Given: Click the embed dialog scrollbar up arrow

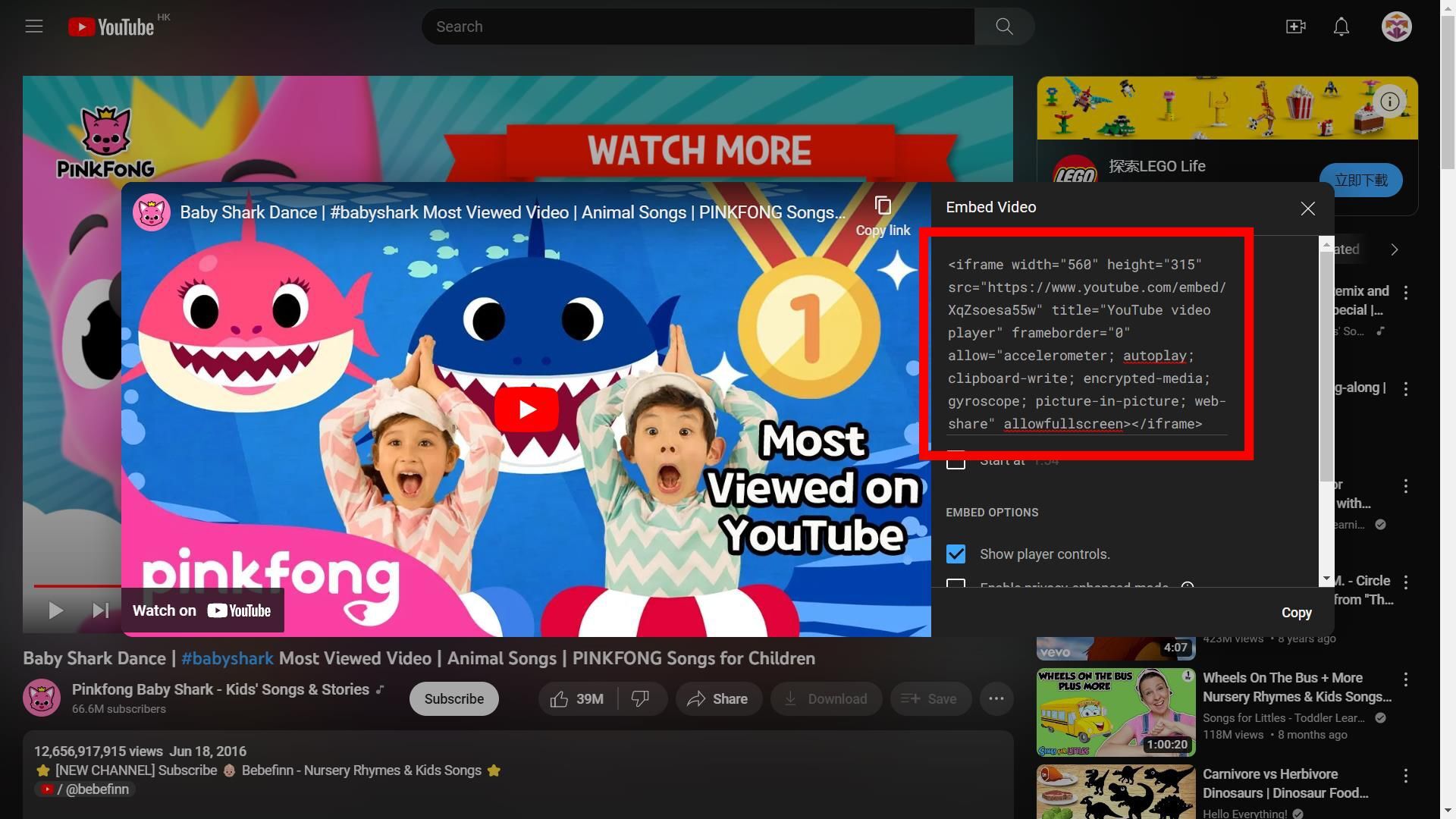Looking at the screenshot, I should pyautogui.click(x=1326, y=244).
